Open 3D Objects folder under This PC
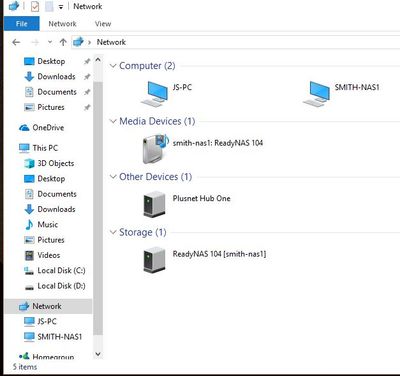 tap(56, 163)
